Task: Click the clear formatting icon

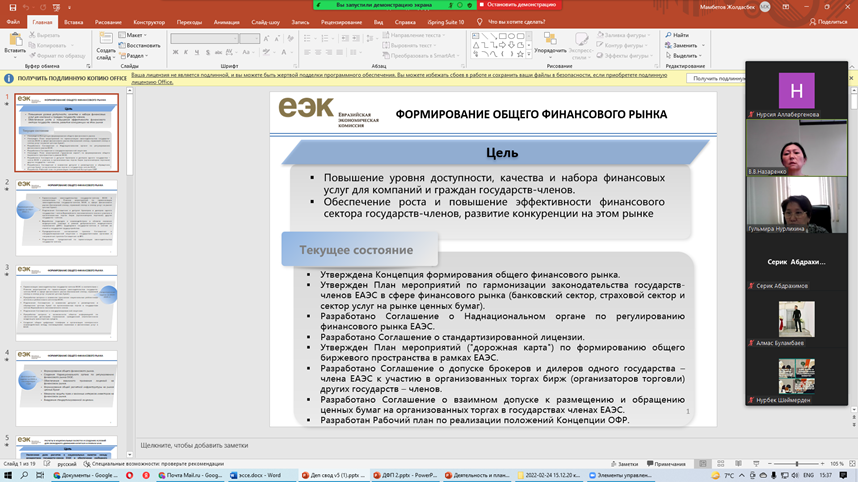Action: (x=289, y=38)
